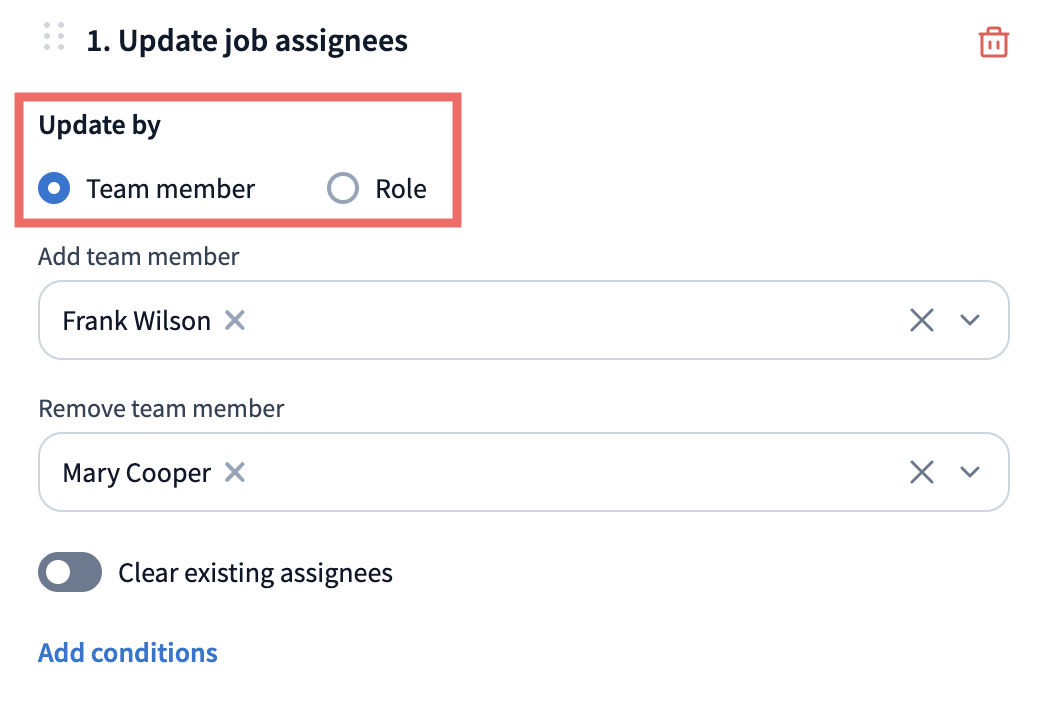Open the Add conditions link
The image size is (1048, 708).
point(128,653)
